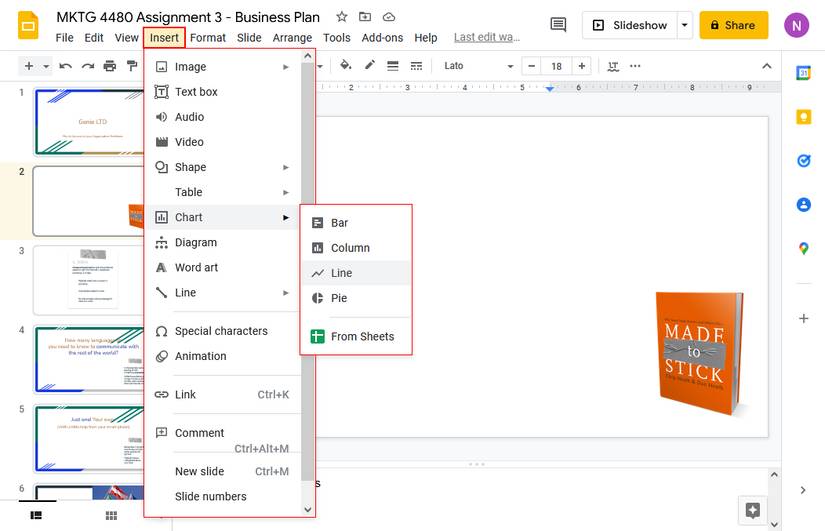This screenshot has height=531, width=825.
Task: Open Google Keep in the side panel
Action: click(x=803, y=117)
